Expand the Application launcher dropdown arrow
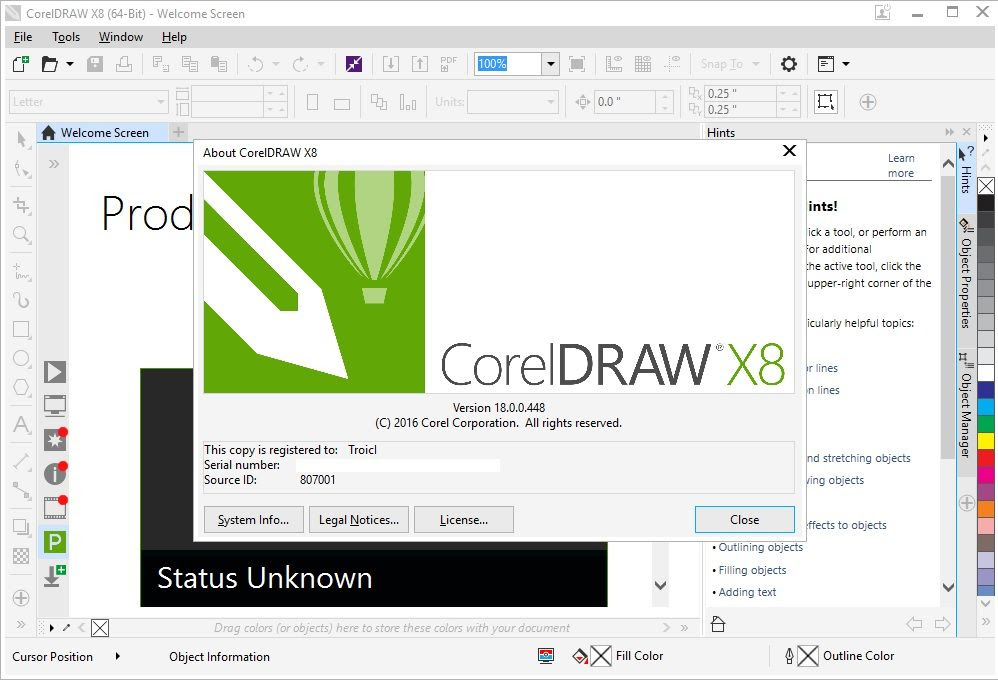 pyautogui.click(x=846, y=64)
